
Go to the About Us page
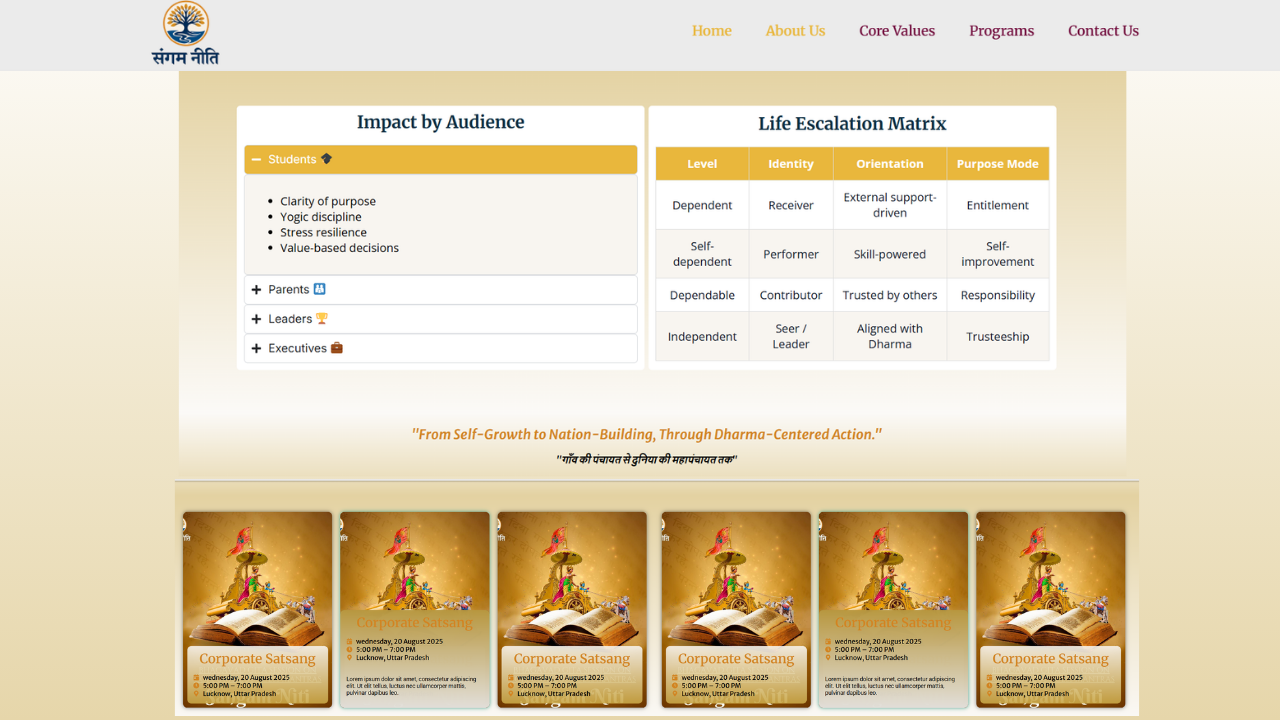tap(795, 31)
